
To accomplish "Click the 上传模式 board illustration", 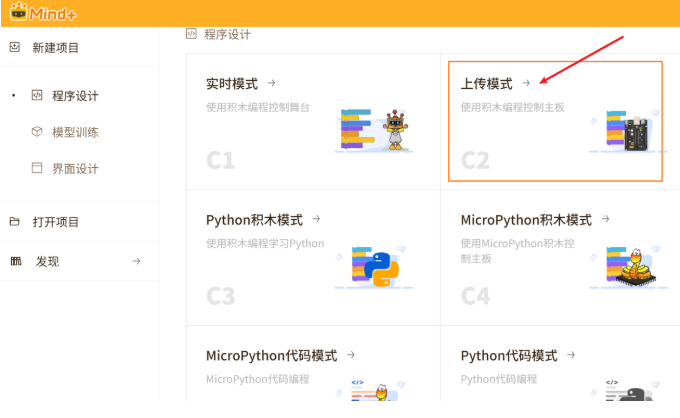I will pyautogui.click(x=628, y=131).
